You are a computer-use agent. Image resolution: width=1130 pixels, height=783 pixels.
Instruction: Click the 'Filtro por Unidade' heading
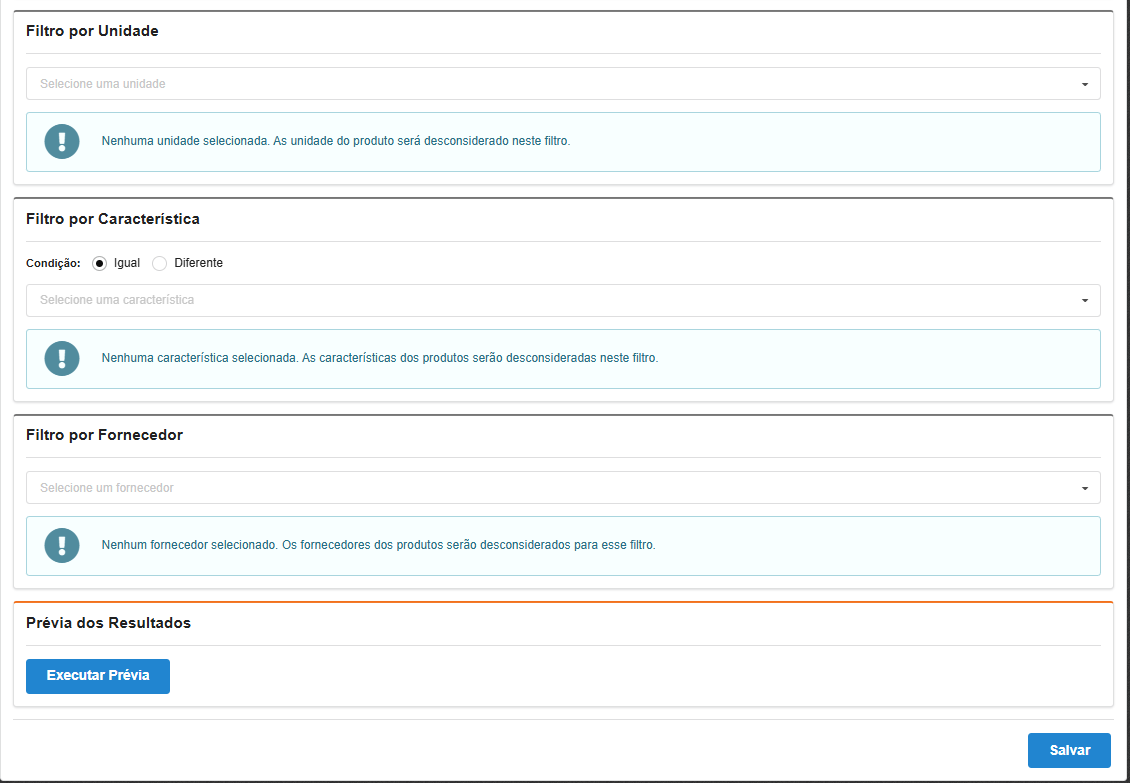(x=92, y=31)
